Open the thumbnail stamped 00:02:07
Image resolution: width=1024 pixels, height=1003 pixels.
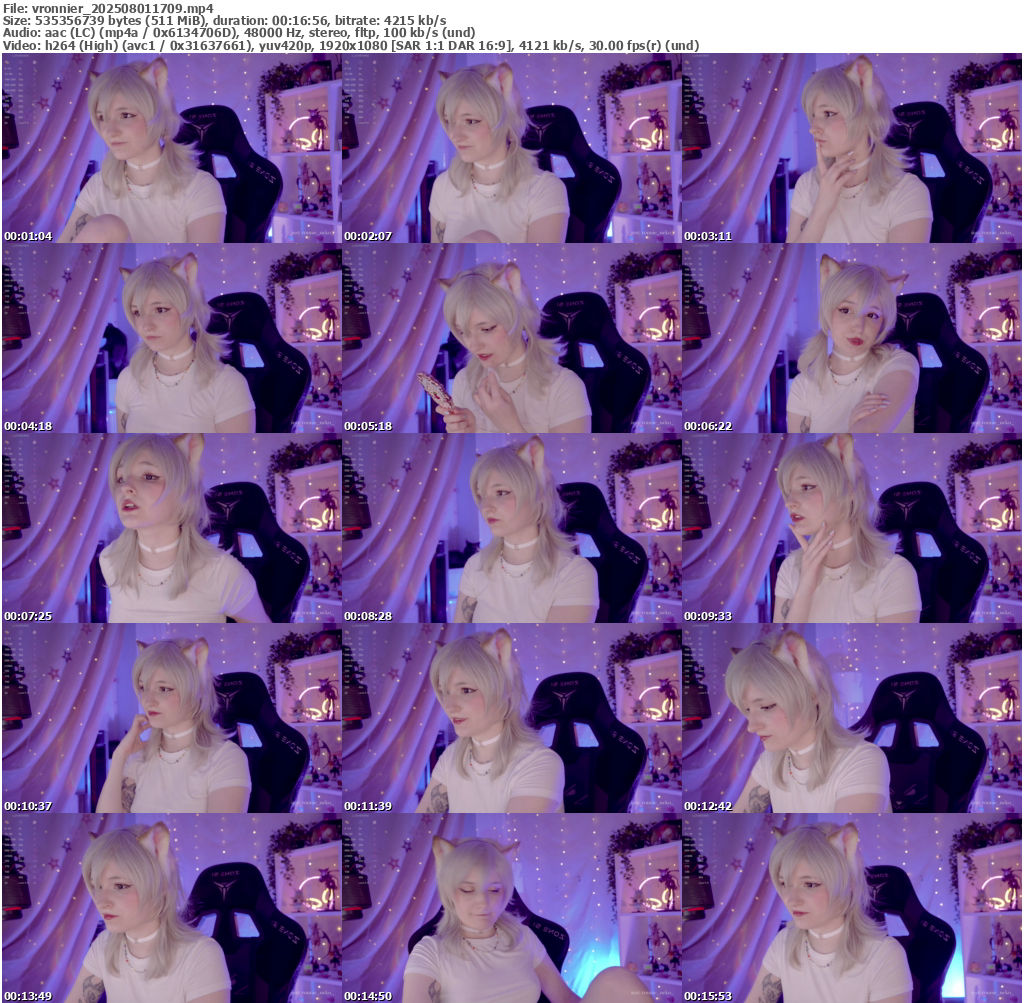click(511, 148)
